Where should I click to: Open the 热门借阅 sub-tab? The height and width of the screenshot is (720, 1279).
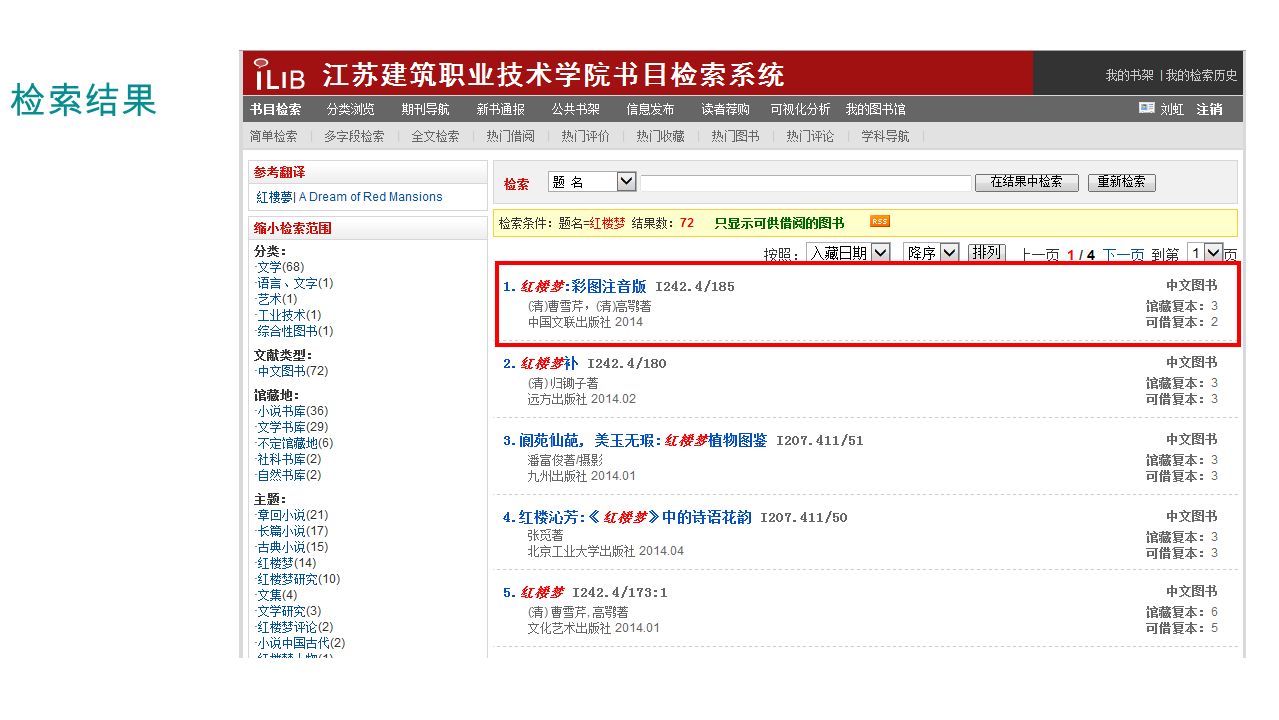coord(510,136)
